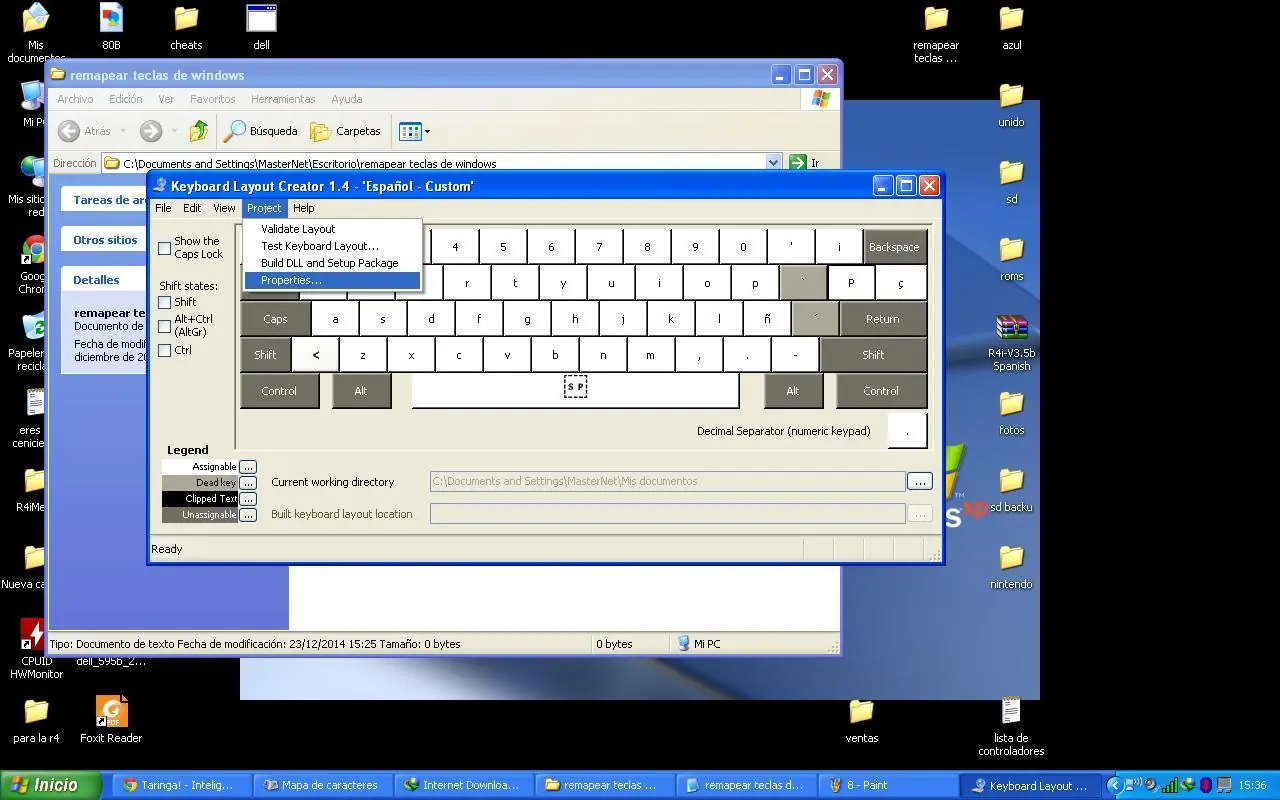Toggle the Carpetas folders pane in Explorer
Screen dimensions: 1280x800
tap(346, 131)
